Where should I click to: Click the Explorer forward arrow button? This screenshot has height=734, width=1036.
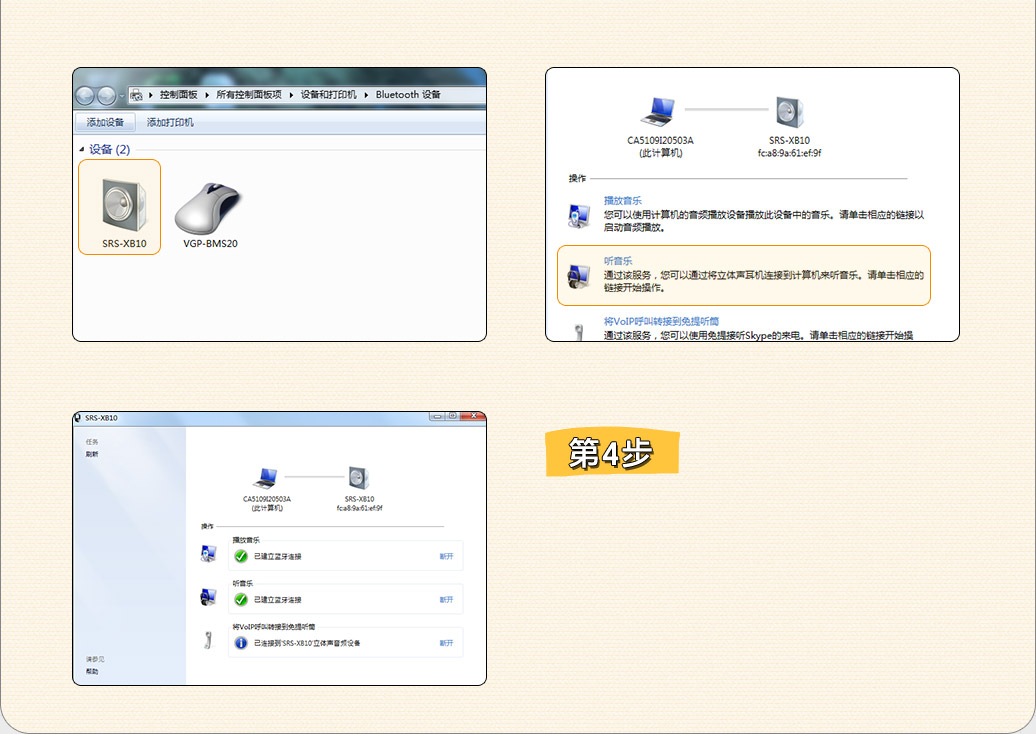click(x=106, y=95)
